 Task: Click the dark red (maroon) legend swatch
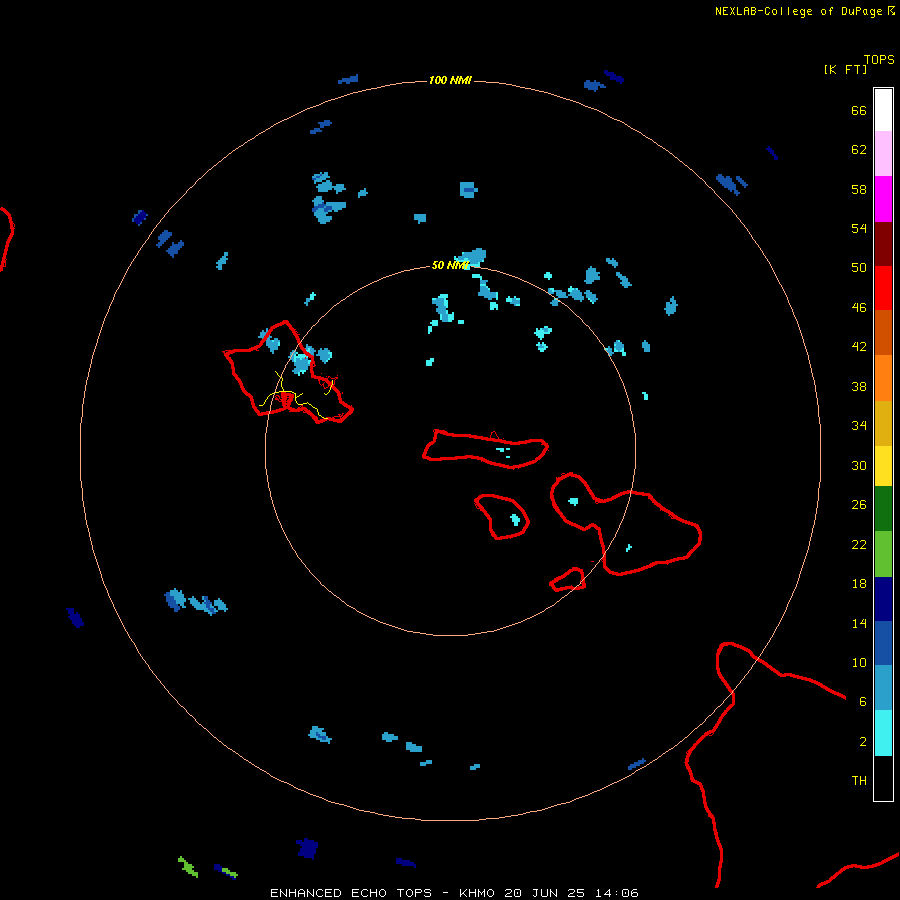pyautogui.click(x=883, y=243)
